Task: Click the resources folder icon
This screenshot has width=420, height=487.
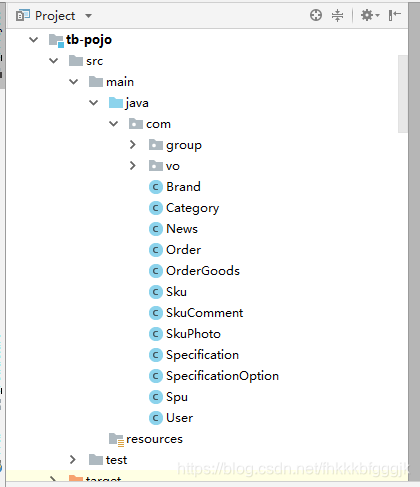Action: pyautogui.click(x=116, y=440)
